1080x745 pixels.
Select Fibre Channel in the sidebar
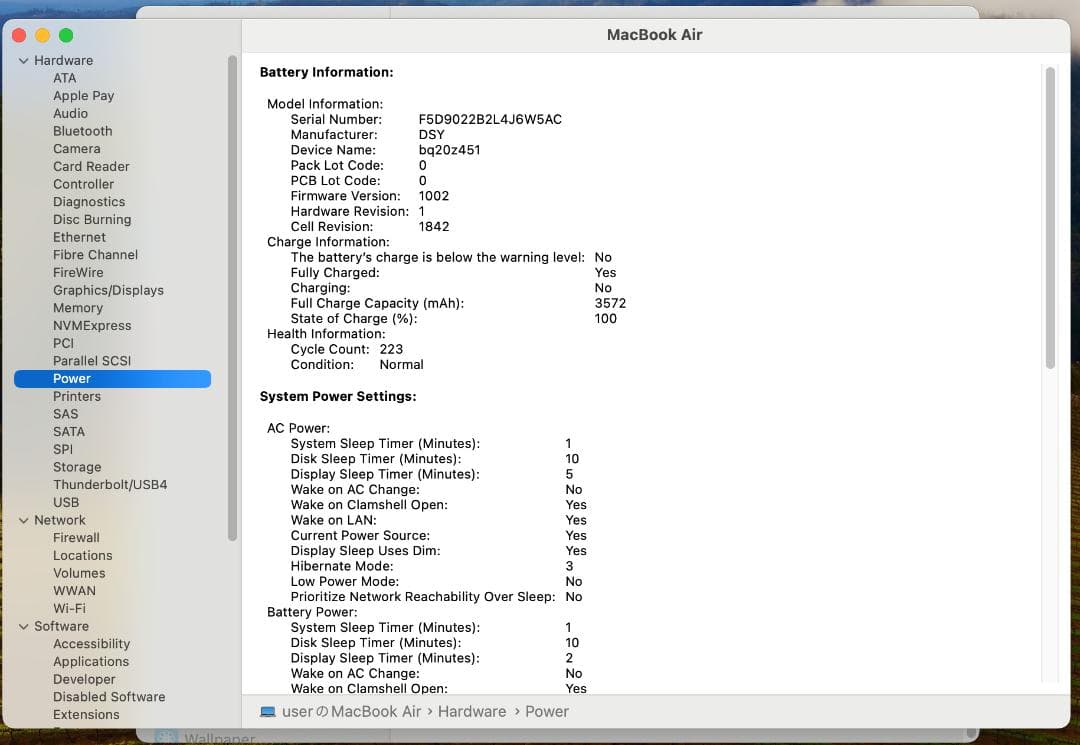coord(95,255)
